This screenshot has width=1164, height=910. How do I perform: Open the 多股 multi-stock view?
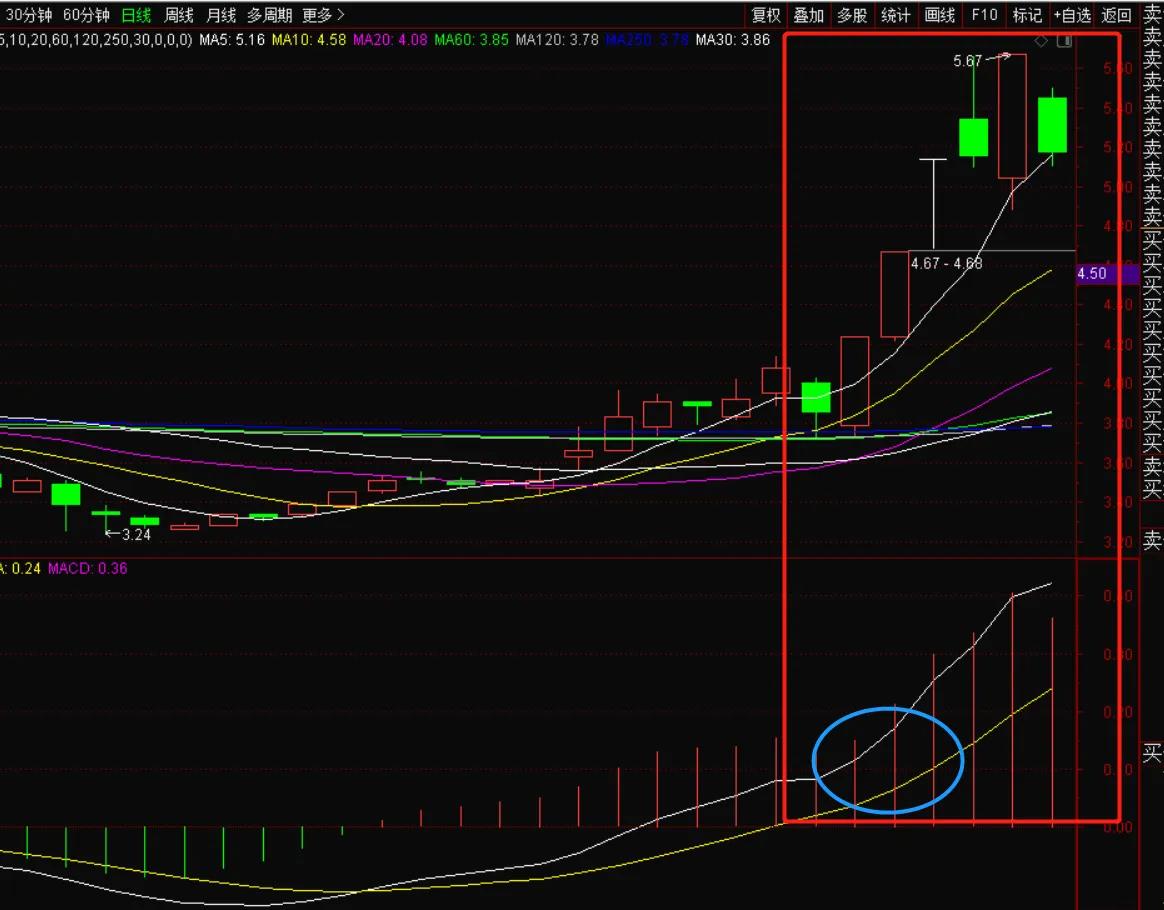coord(852,15)
